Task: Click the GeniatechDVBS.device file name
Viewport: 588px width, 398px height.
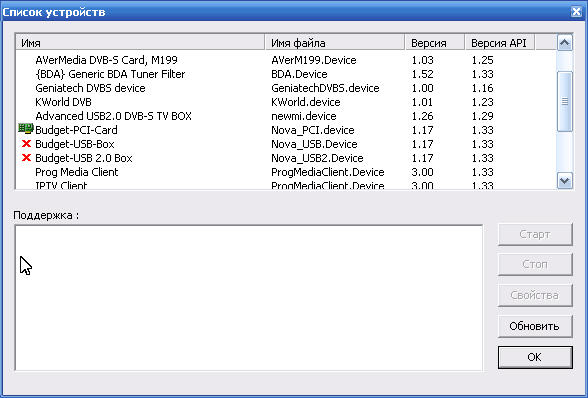Action: point(325,88)
